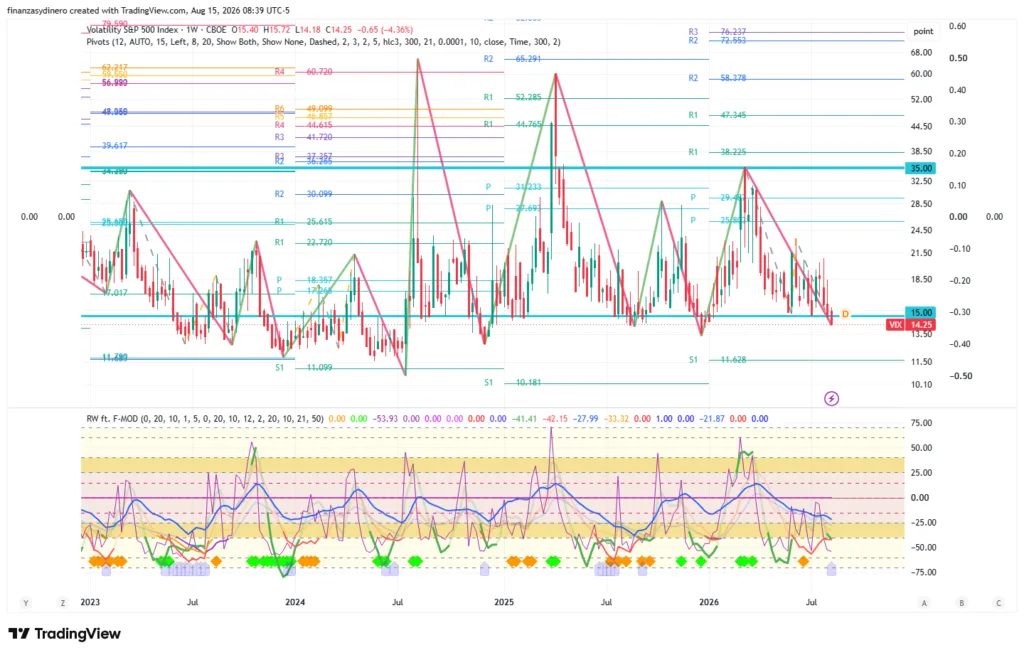Select the A marker on time axis
Viewport: 1024px width, 655px height.
coord(924,603)
